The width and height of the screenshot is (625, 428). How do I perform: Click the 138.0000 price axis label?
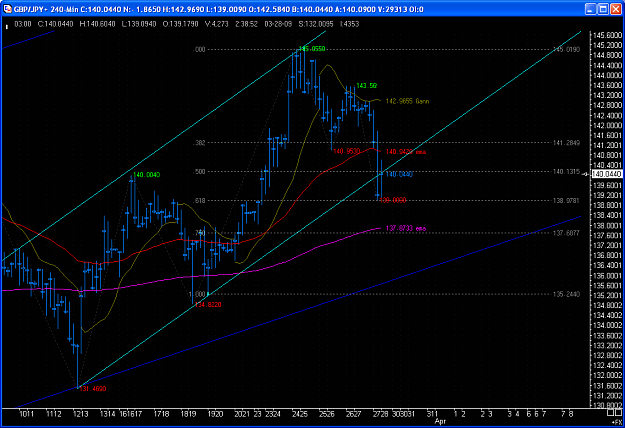pyautogui.click(x=607, y=225)
